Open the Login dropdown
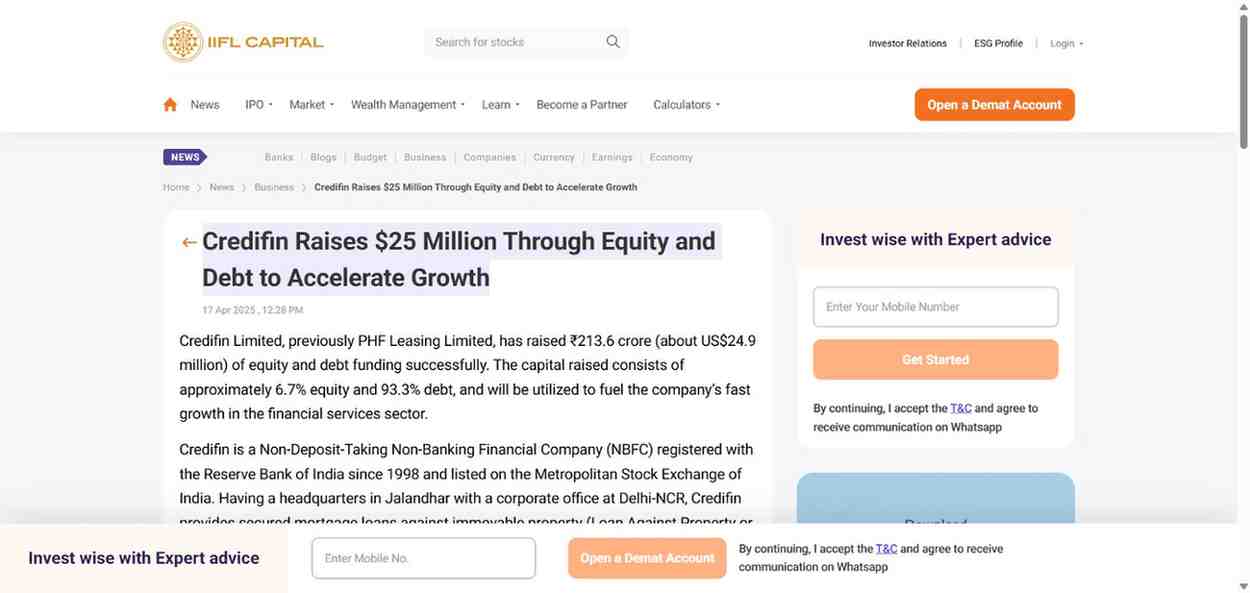Screen dimensions: 1250x593 (1063, 43)
